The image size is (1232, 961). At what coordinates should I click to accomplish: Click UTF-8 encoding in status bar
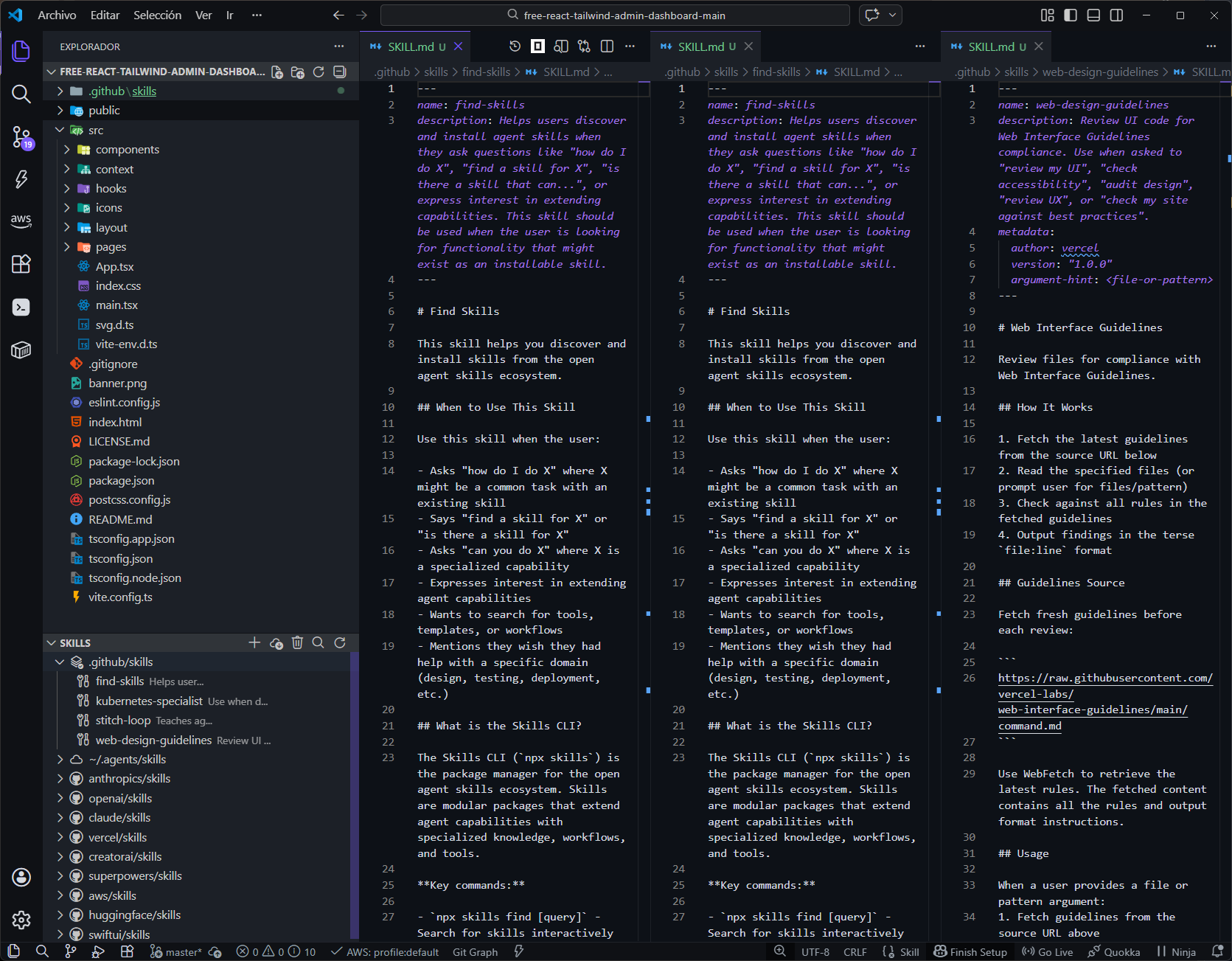[x=815, y=951]
